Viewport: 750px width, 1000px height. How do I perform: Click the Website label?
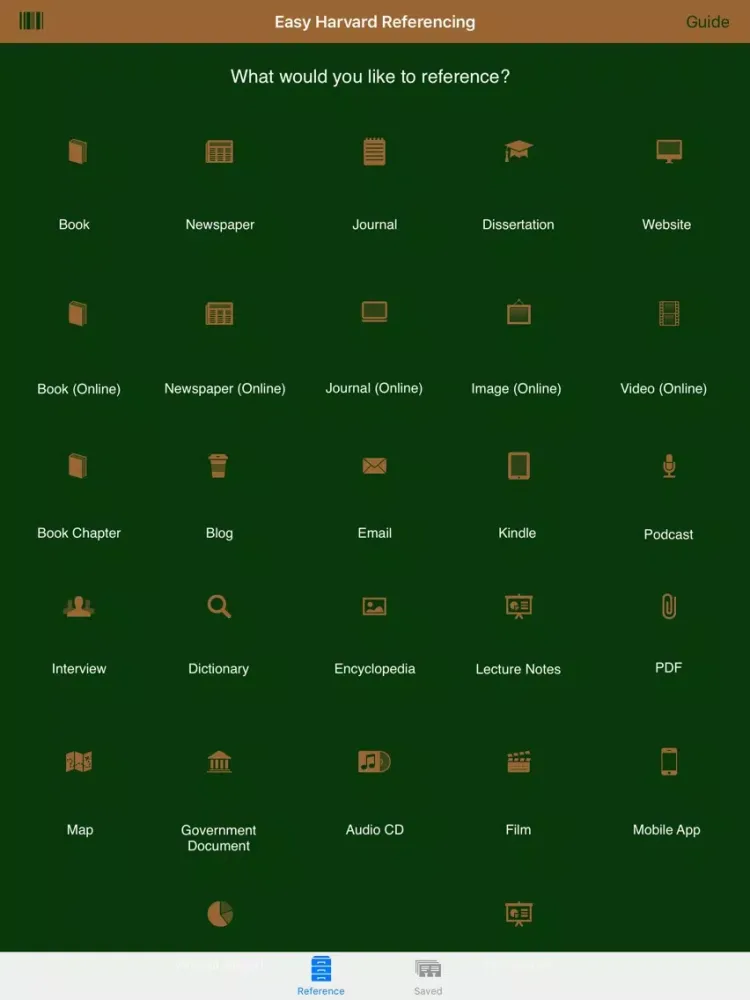[666, 224]
